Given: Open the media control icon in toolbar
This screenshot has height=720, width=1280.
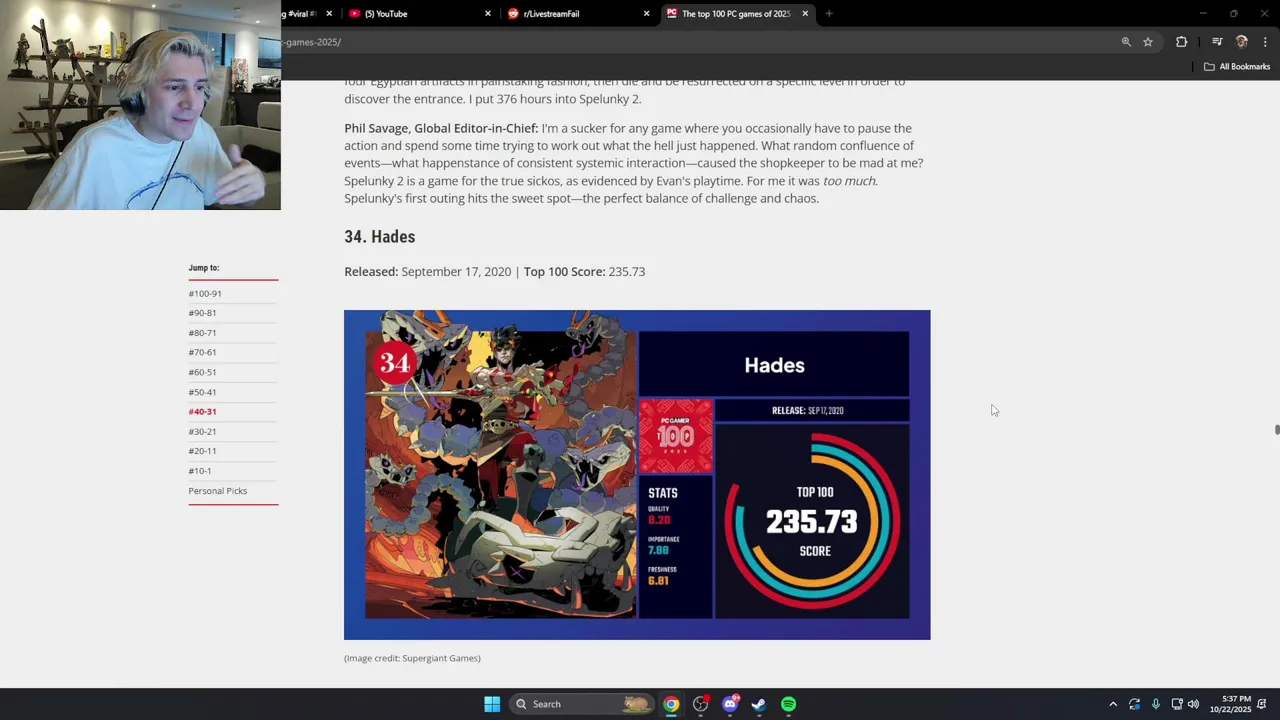Looking at the screenshot, I should pos(1217,42).
